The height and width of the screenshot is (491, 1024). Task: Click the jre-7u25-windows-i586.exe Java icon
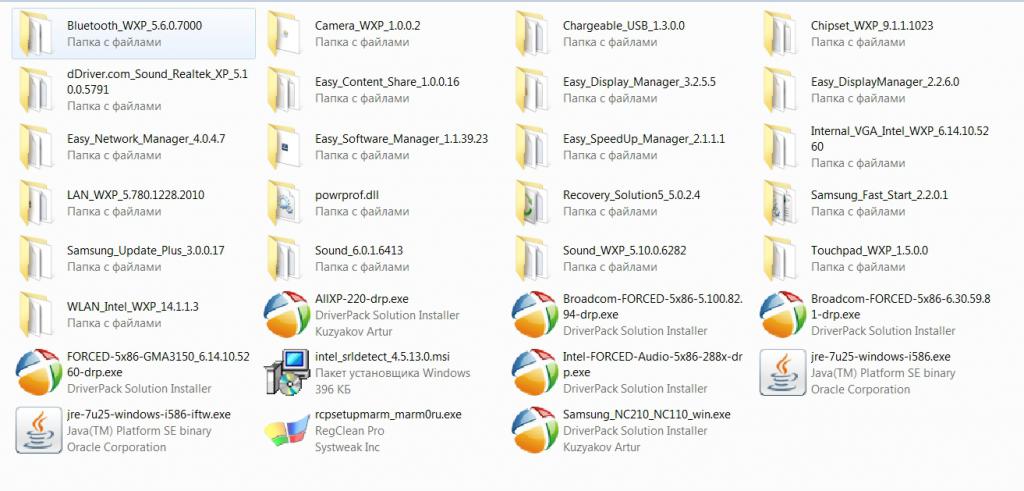point(782,373)
